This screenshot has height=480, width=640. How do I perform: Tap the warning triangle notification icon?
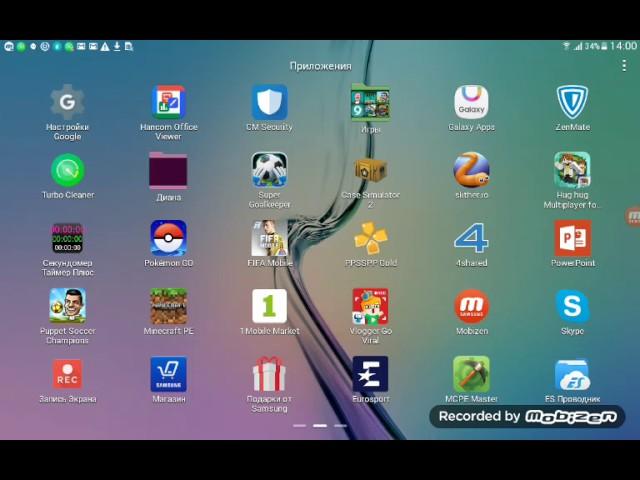coord(105,47)
